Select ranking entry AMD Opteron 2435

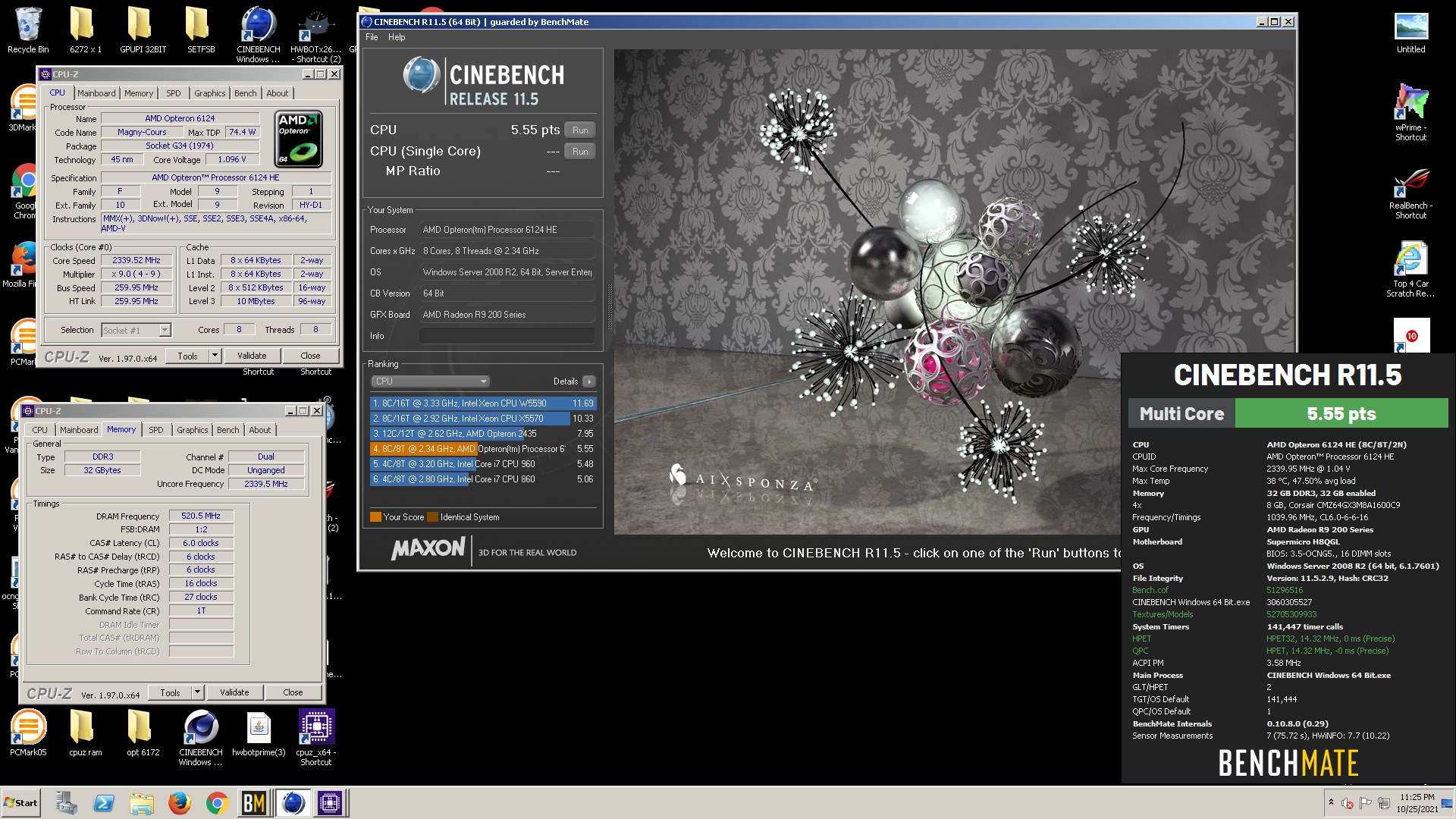click(483, 434)
